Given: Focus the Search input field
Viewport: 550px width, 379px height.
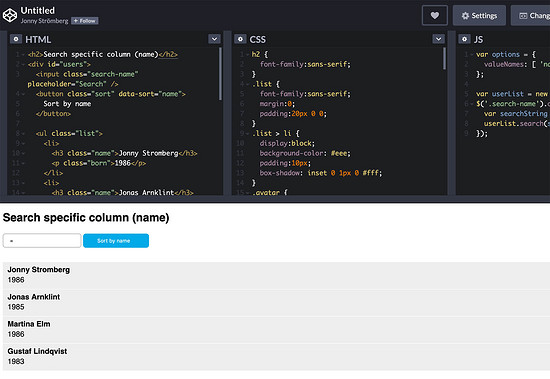Looking at the screenshot, I should 42,241.
